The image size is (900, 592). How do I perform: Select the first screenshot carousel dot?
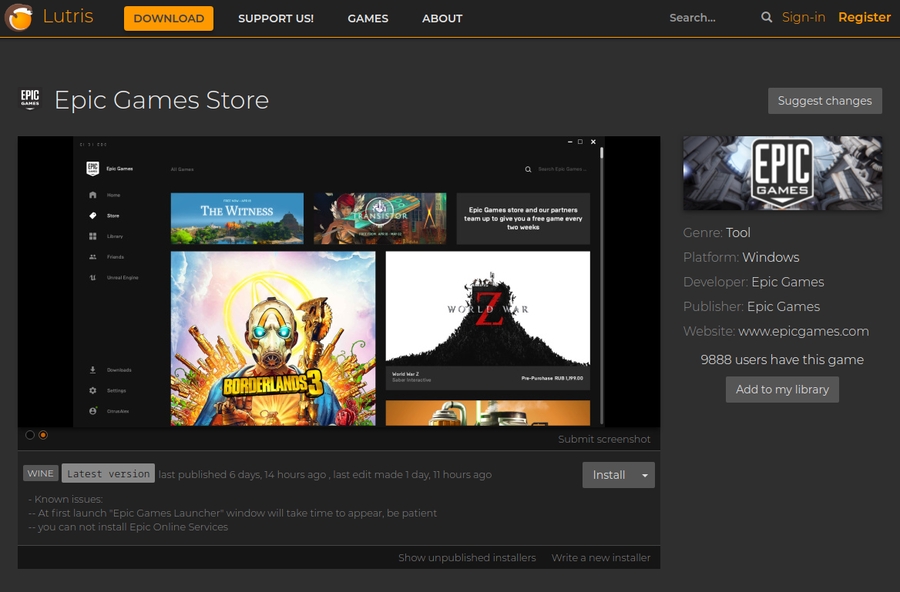point(30,435)
